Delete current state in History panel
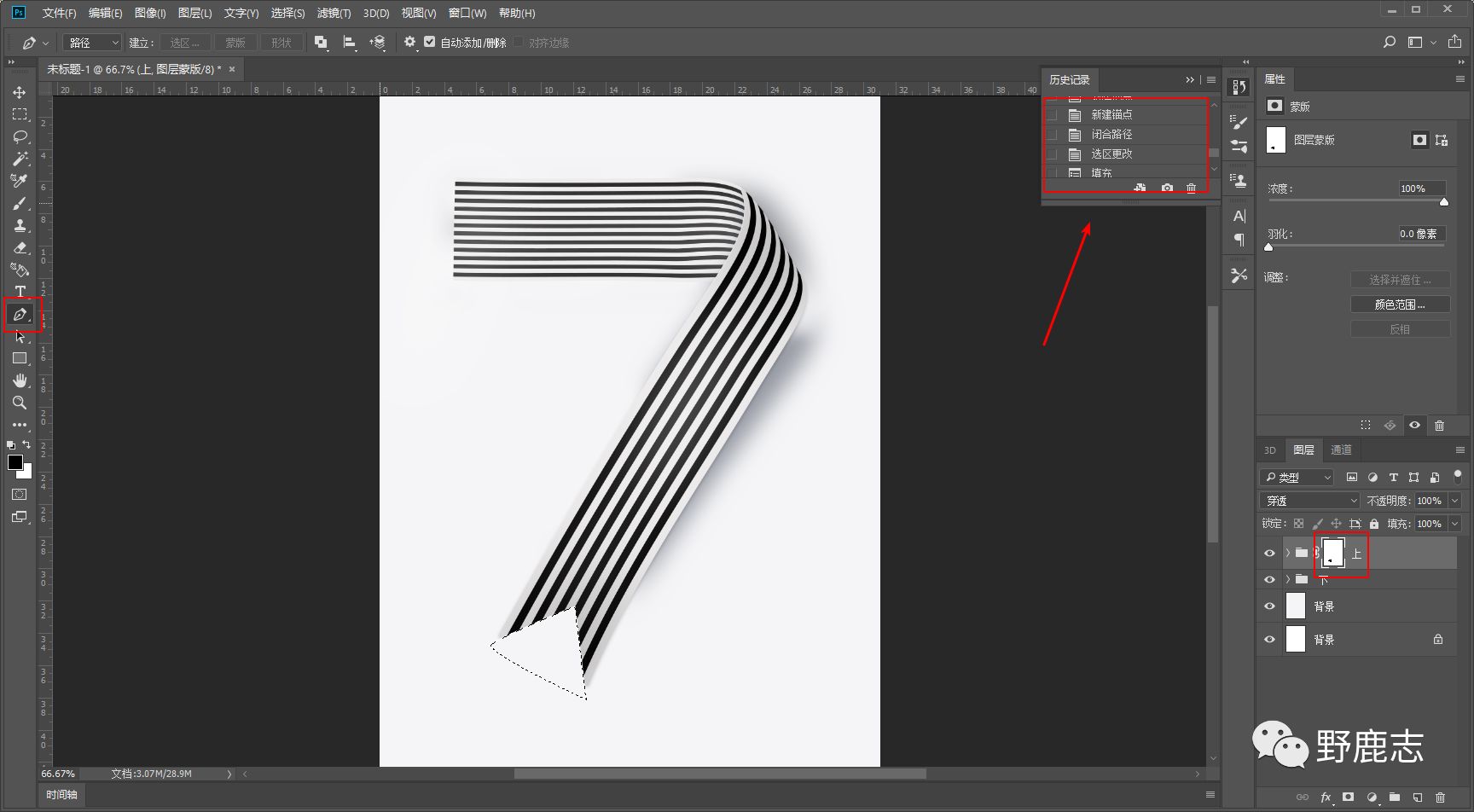The width and height of the screenshot is (1474, 812). pyautogui.click(x=1192, y=188)
